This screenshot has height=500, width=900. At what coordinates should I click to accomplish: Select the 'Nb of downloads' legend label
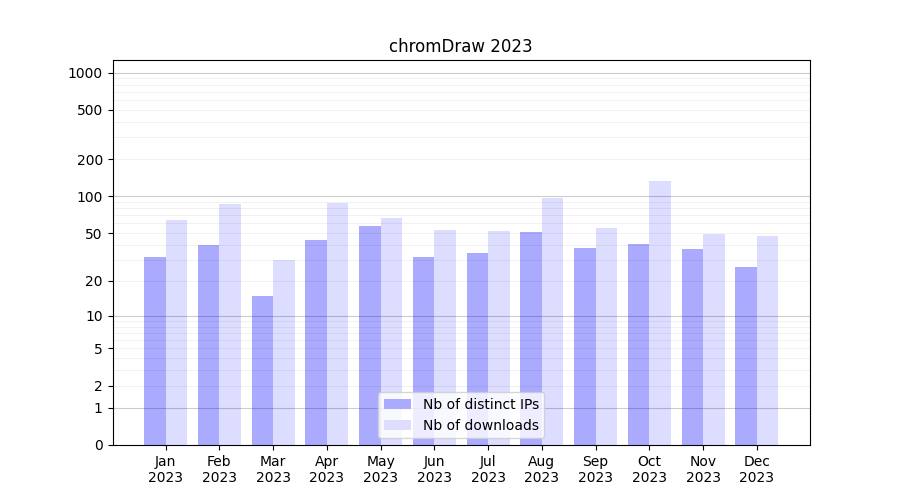point(480,425)
